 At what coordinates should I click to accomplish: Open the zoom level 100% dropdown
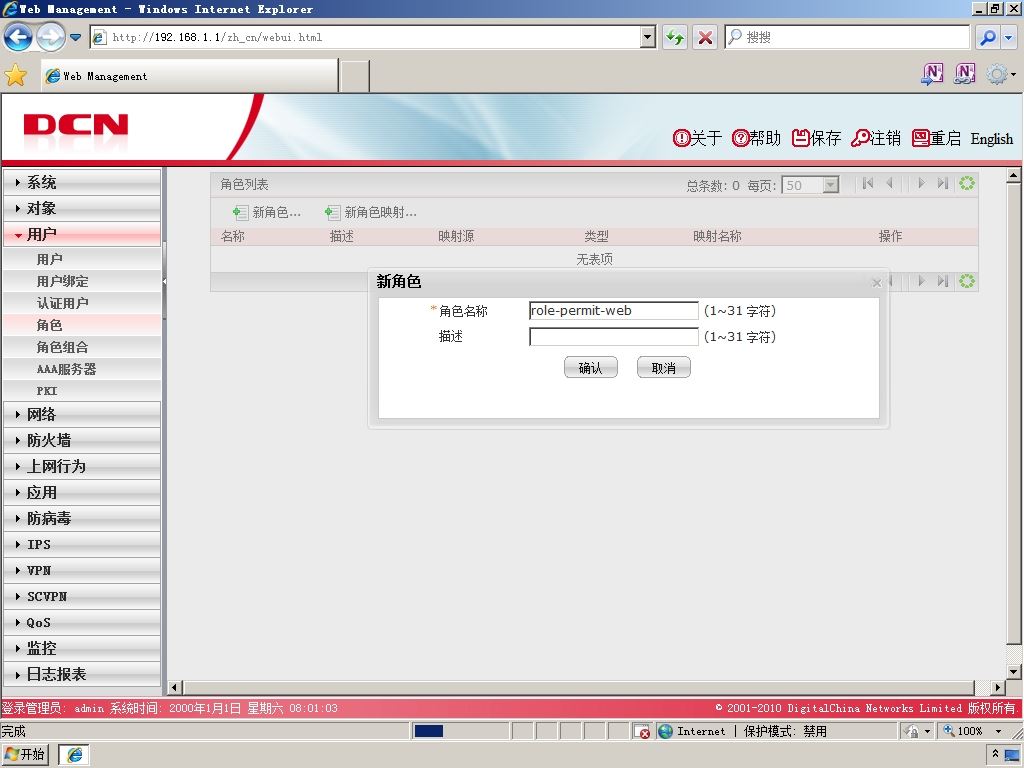[999, 731]
